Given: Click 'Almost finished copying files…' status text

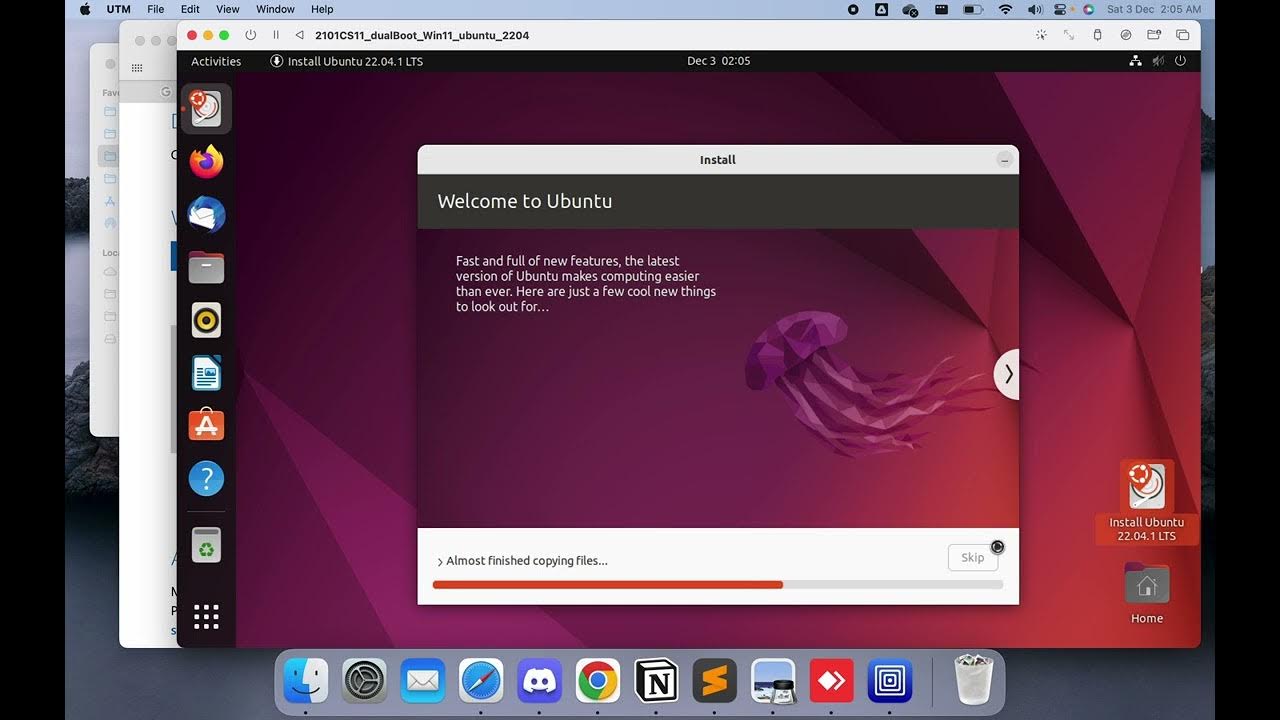Looking at the screenshot, I should [527, 561].
